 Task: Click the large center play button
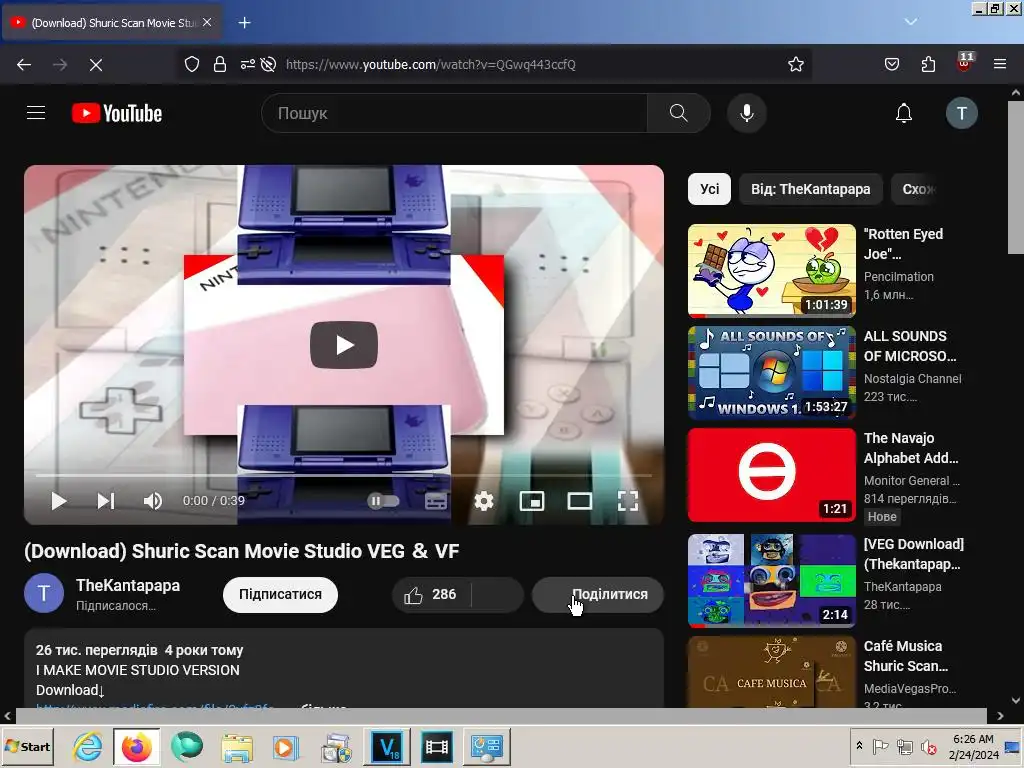point(344,345)
